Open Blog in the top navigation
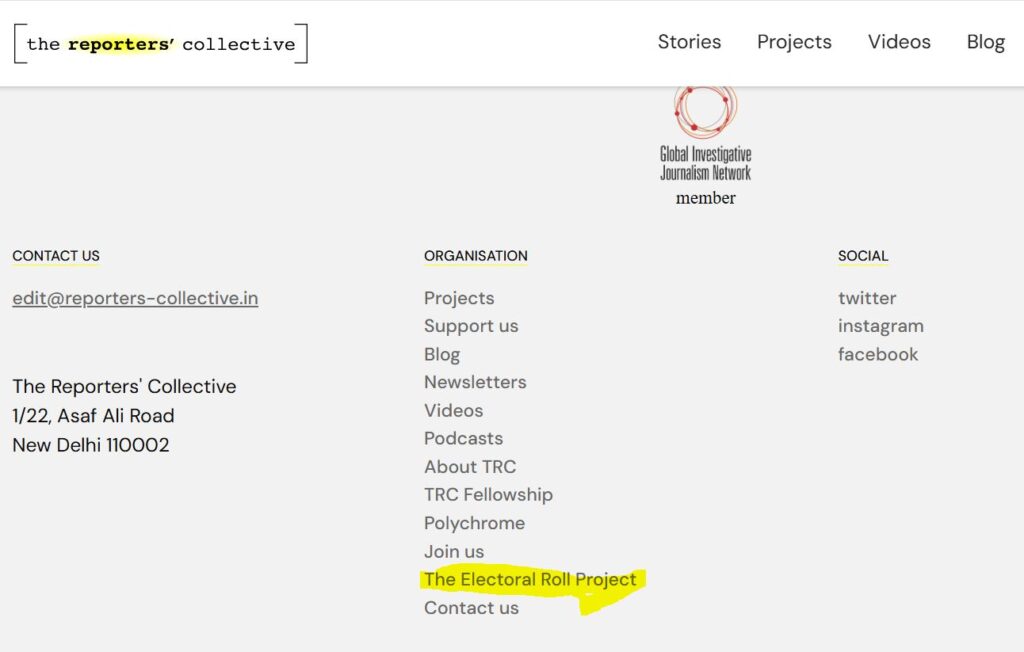This screenshot has width=1024, height=652. pos(985,42)
